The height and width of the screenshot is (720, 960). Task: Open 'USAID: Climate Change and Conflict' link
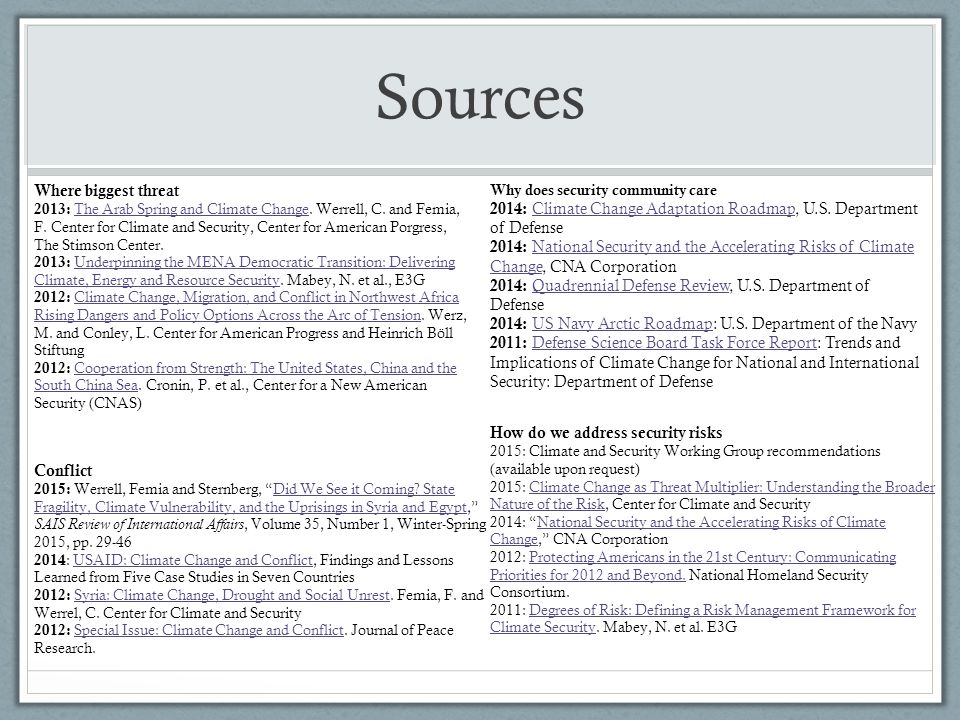[193, 560]
